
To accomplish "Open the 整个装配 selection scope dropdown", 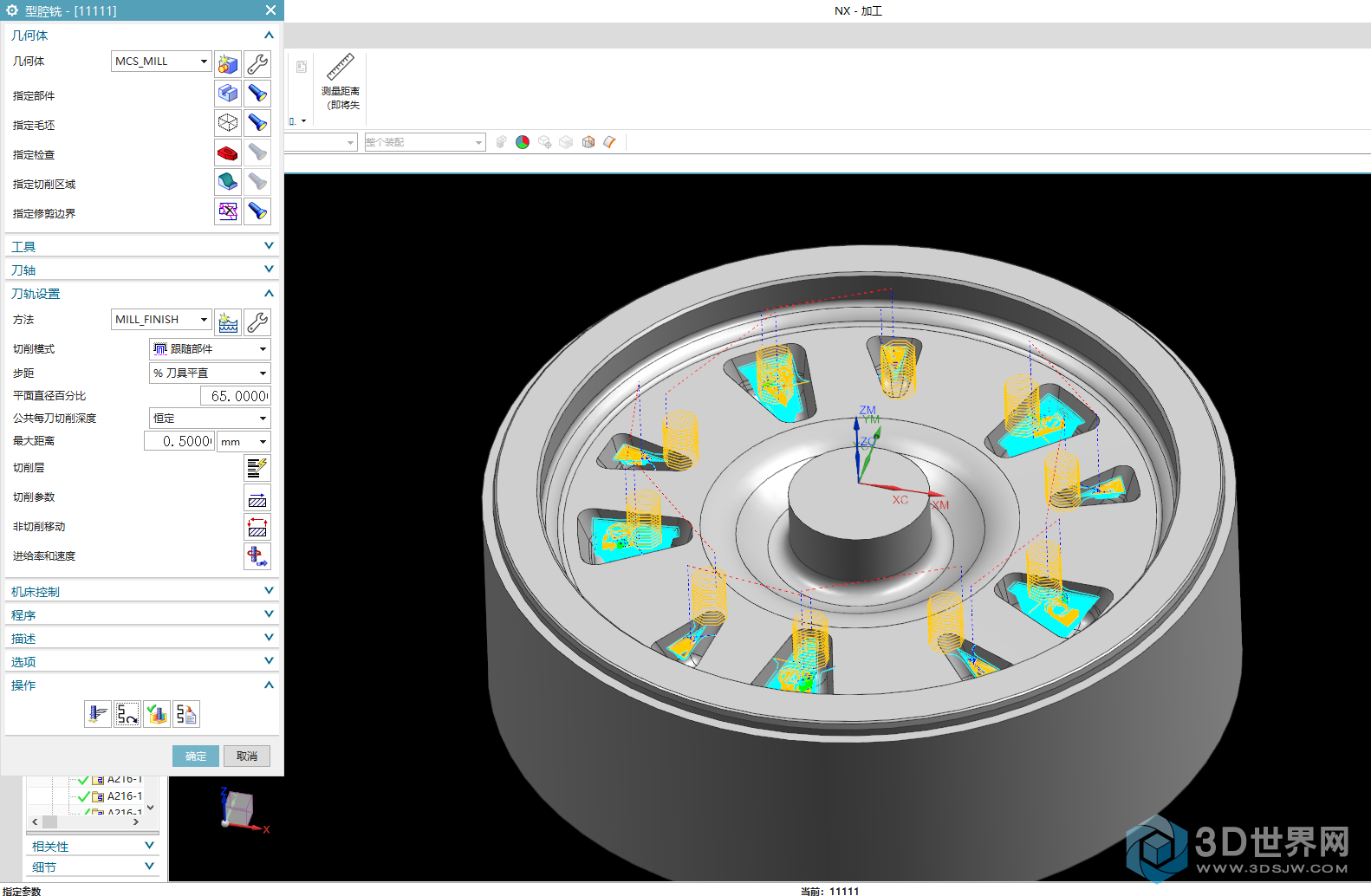I will 424,142.
